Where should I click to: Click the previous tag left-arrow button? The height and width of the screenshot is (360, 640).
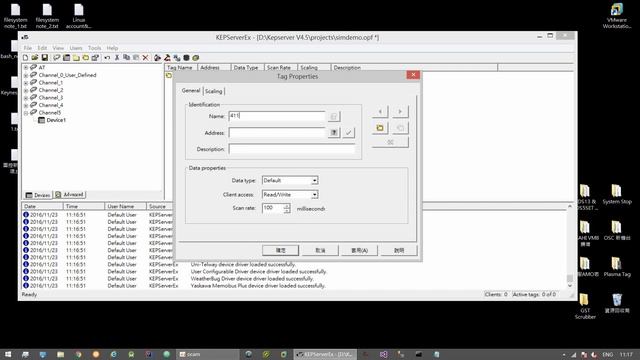click(380, 111)
